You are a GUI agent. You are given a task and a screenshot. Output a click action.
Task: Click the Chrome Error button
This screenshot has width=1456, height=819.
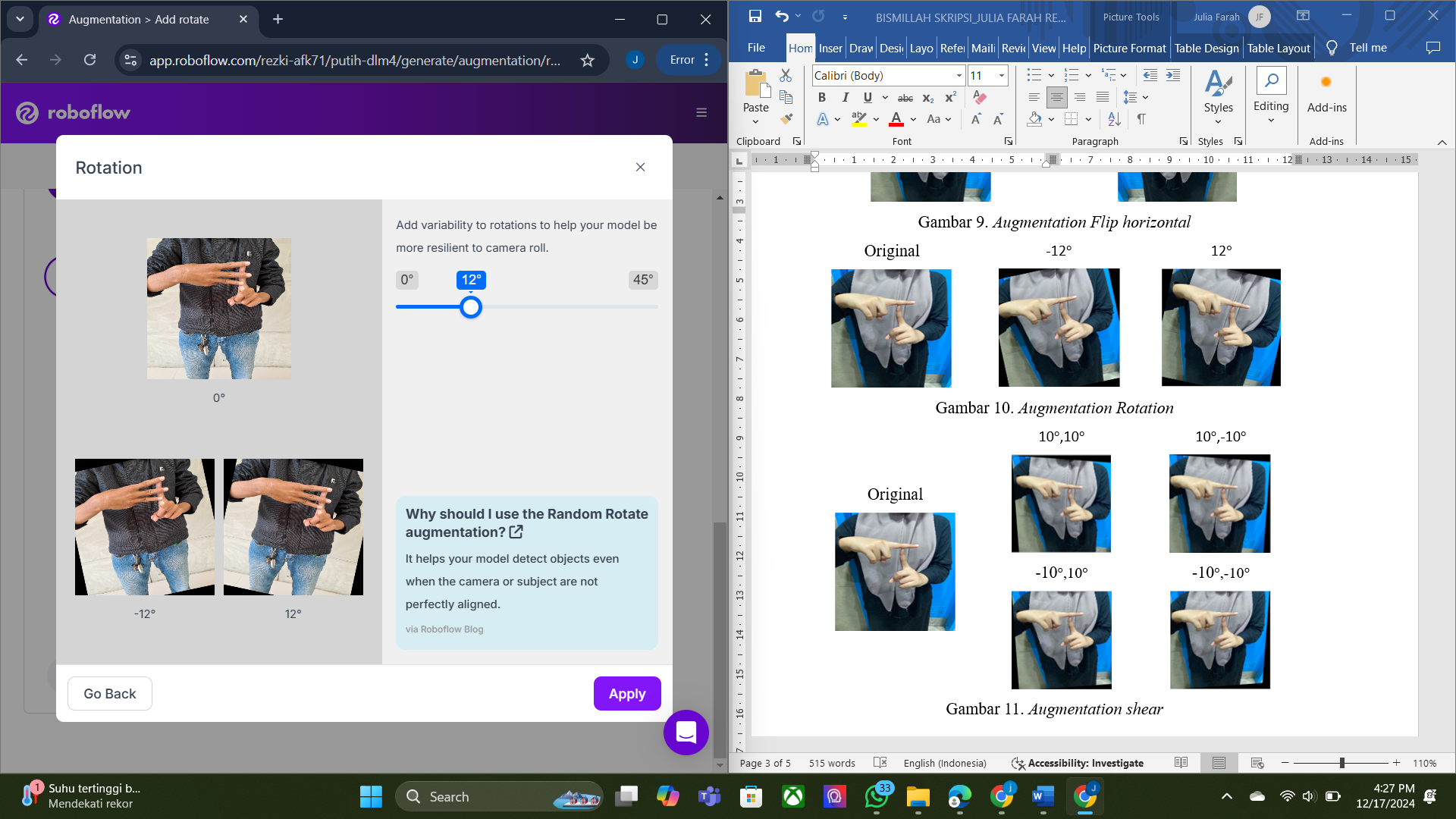(x=689, y=60)
